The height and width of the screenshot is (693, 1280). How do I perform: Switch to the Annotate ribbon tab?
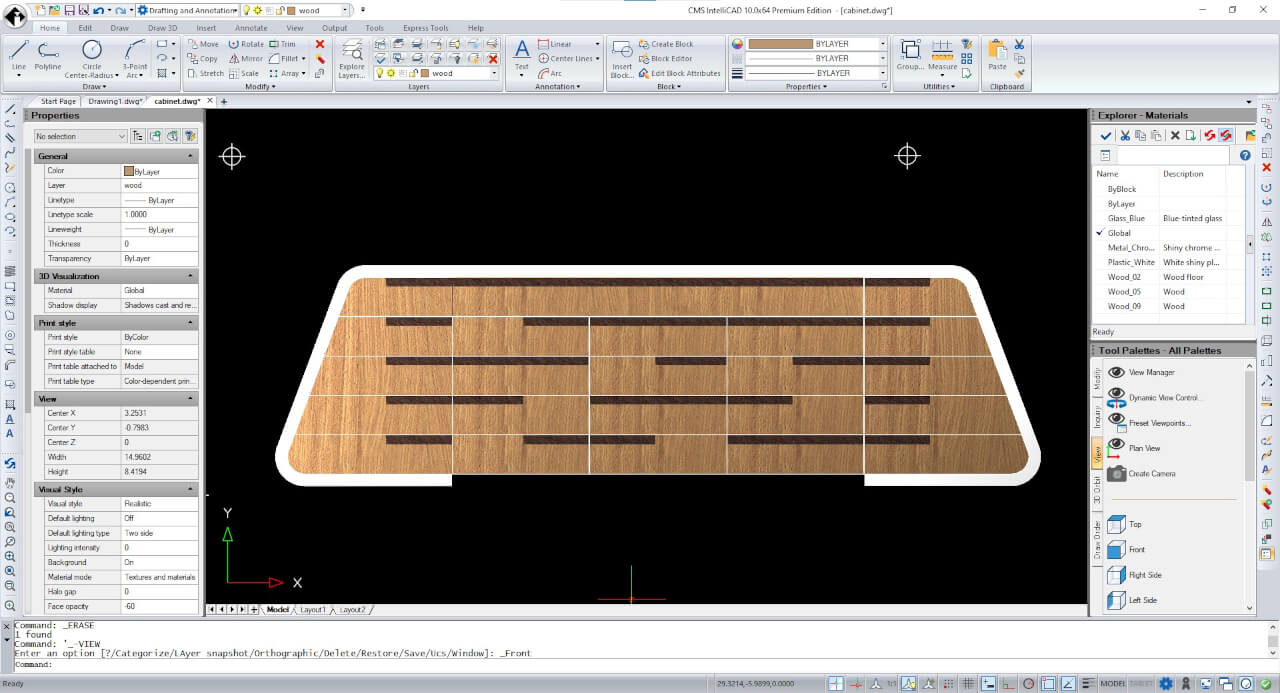[x=251, y=28]
